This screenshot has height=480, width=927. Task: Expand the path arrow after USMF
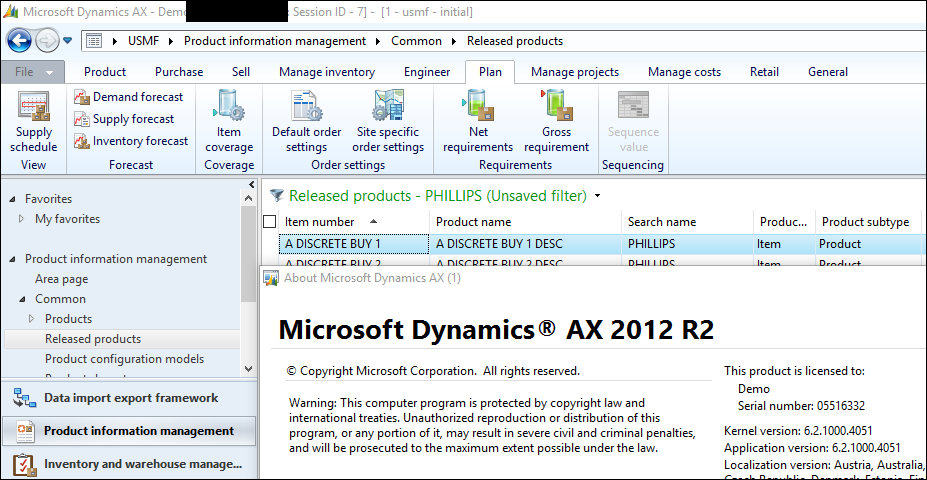pyautogui.click(x=171, y=41)
